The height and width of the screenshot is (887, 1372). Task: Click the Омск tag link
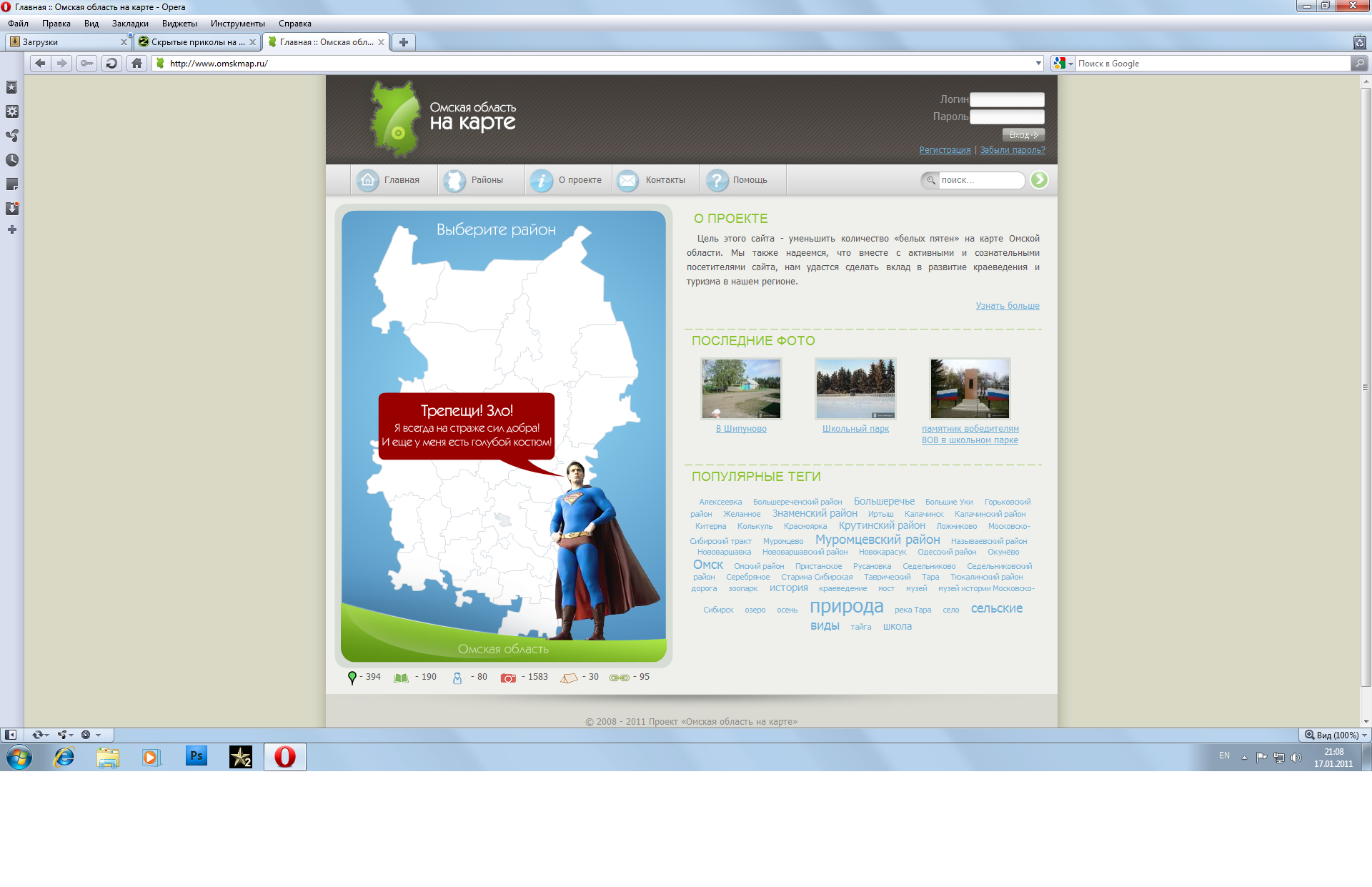[707, 565]
